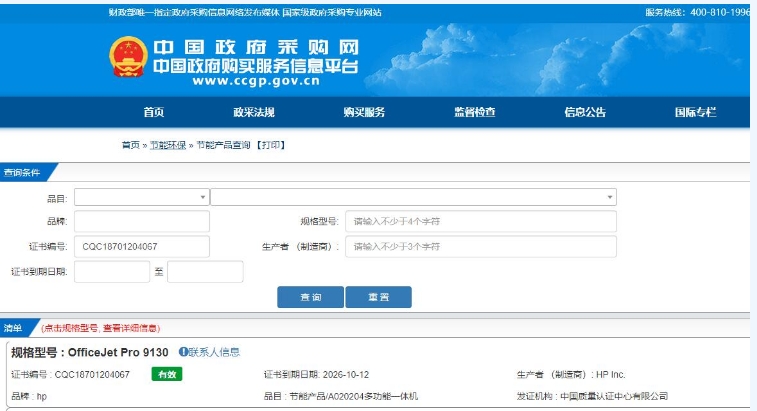
Task: Click the 【打印】 print link
Action: (270, 145)
